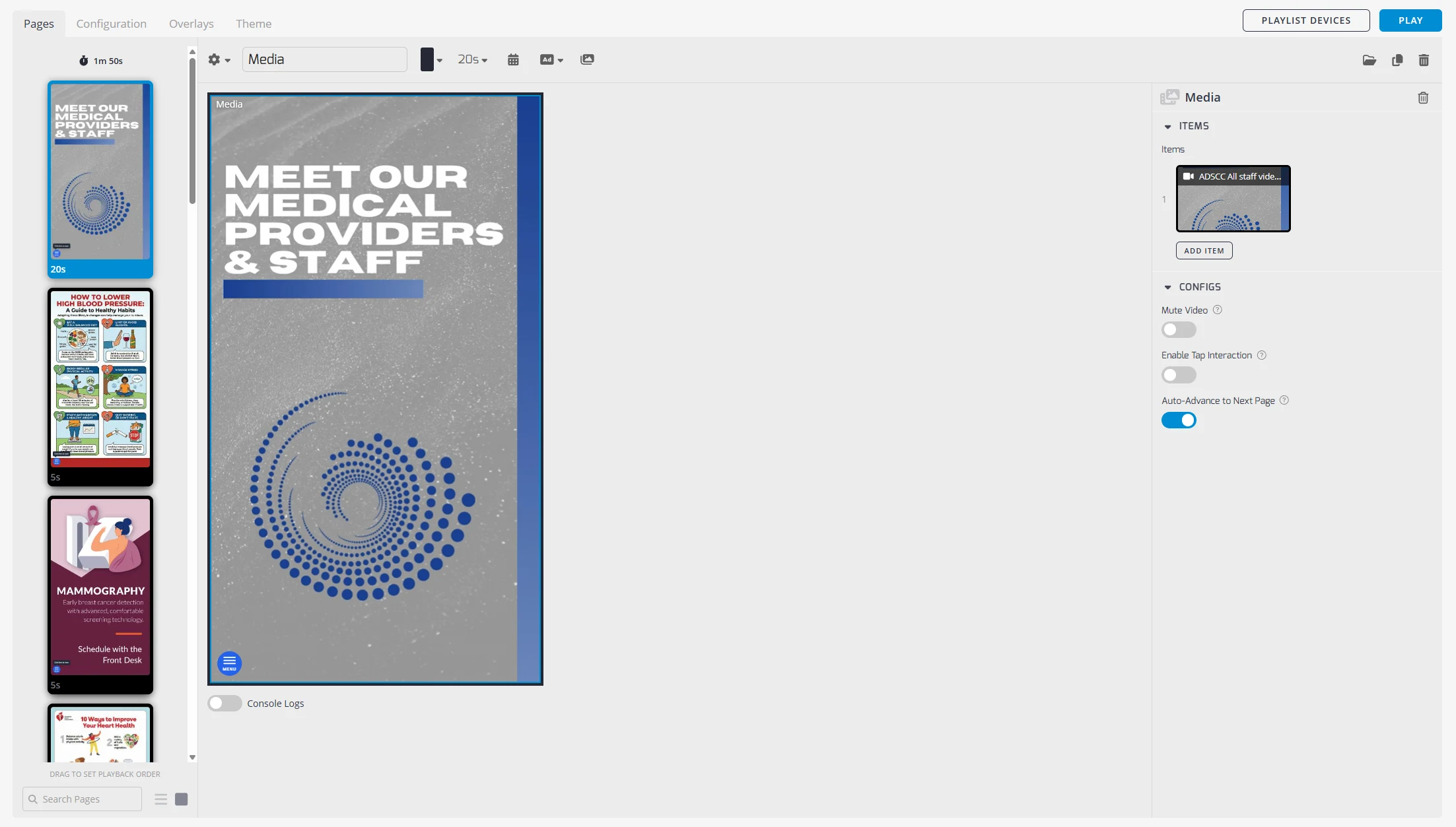
Task: Select the 10 Ways to Improve Heart Health page
Action: 100,733
